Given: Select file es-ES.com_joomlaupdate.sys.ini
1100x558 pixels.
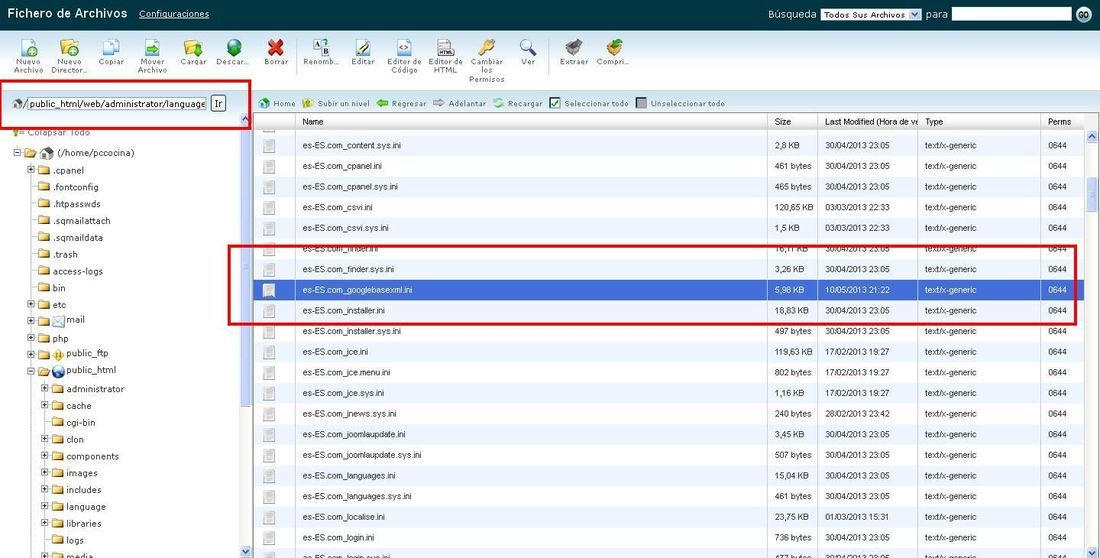Looking at the screenshot, I should point(669,455).
